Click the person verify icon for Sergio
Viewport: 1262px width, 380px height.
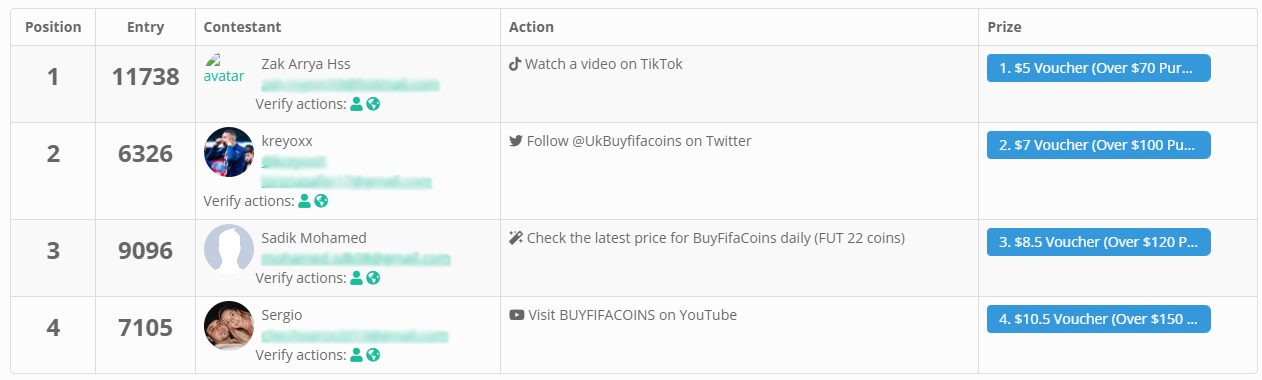pos(356,355)
